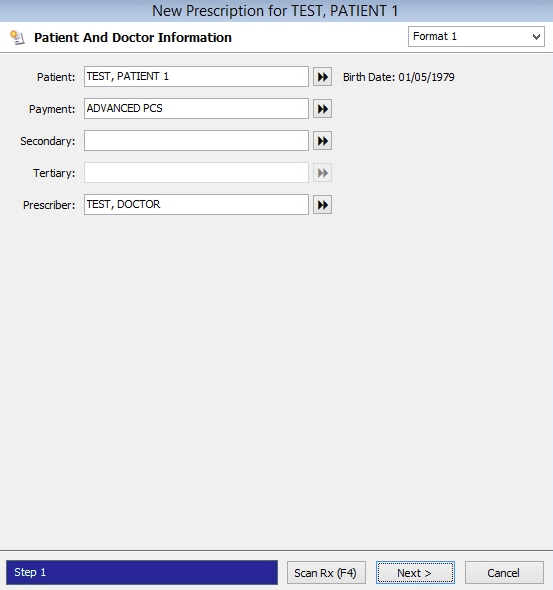Go to the next step with Next >
Viewport: 553px width, 590px height.
tap(415, 573)
